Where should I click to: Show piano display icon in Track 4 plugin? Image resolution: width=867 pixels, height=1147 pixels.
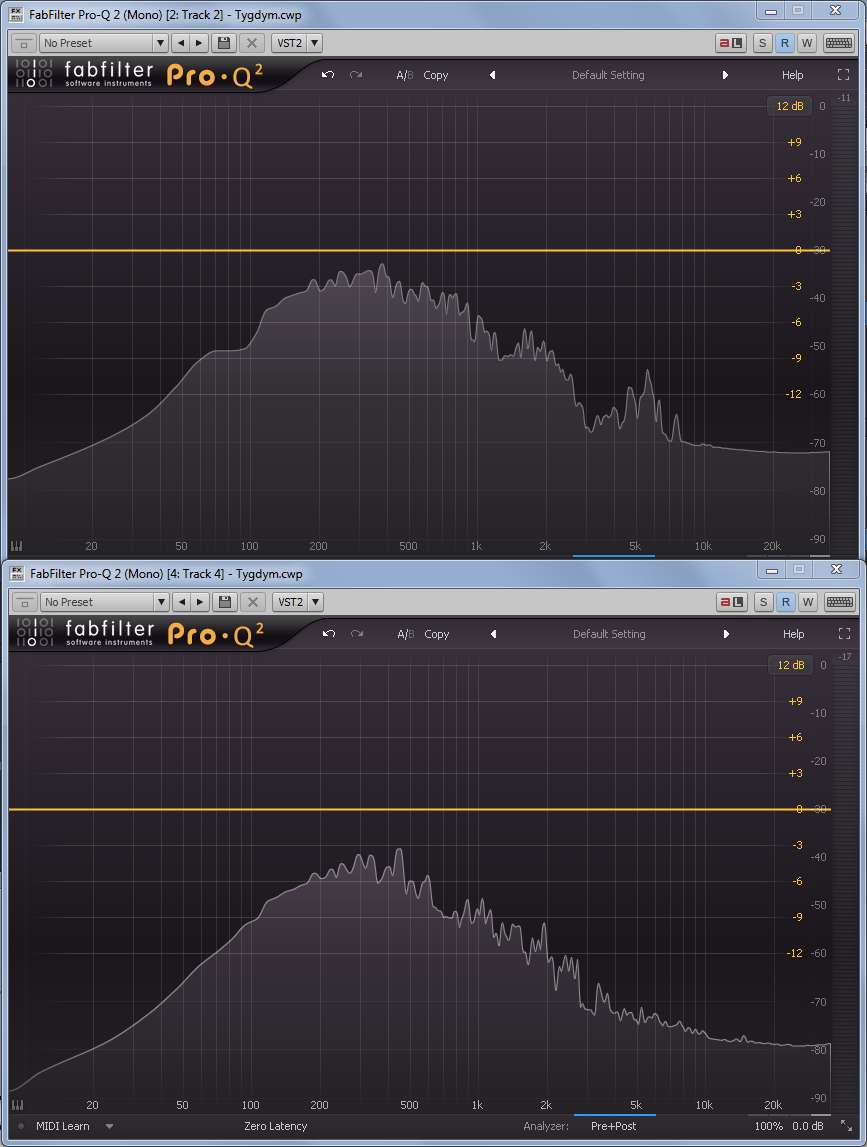[x=18, y=1105]
